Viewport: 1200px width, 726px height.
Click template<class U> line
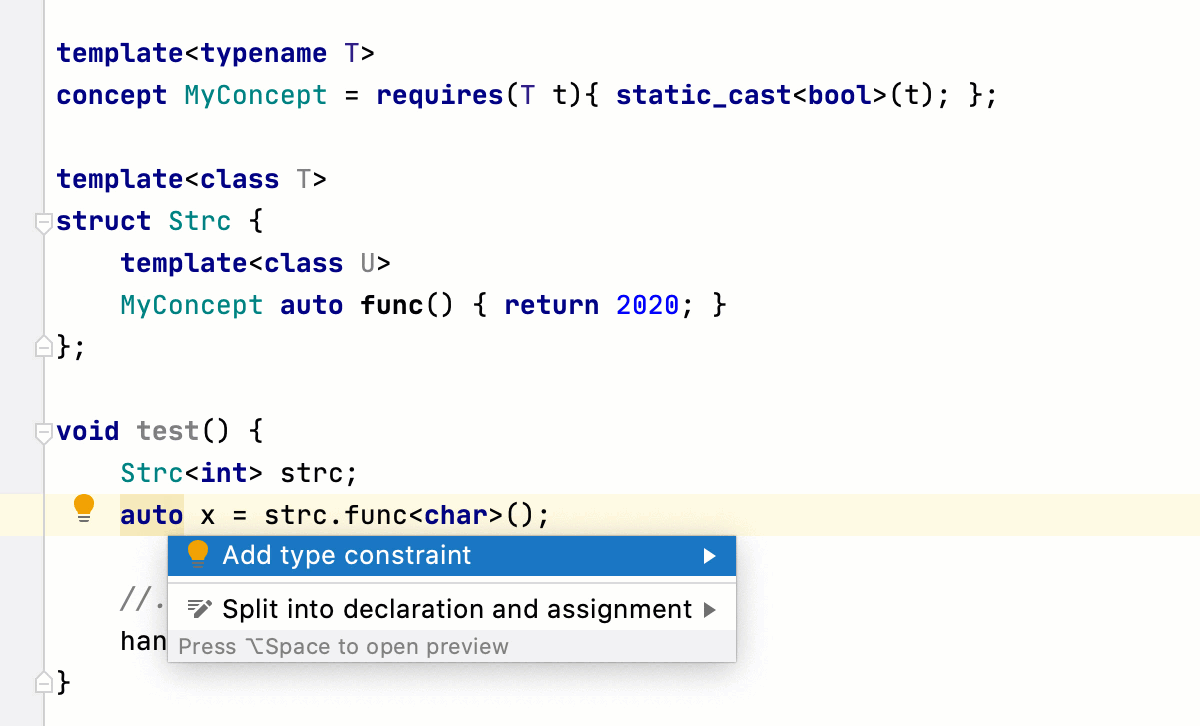(256, 263)
